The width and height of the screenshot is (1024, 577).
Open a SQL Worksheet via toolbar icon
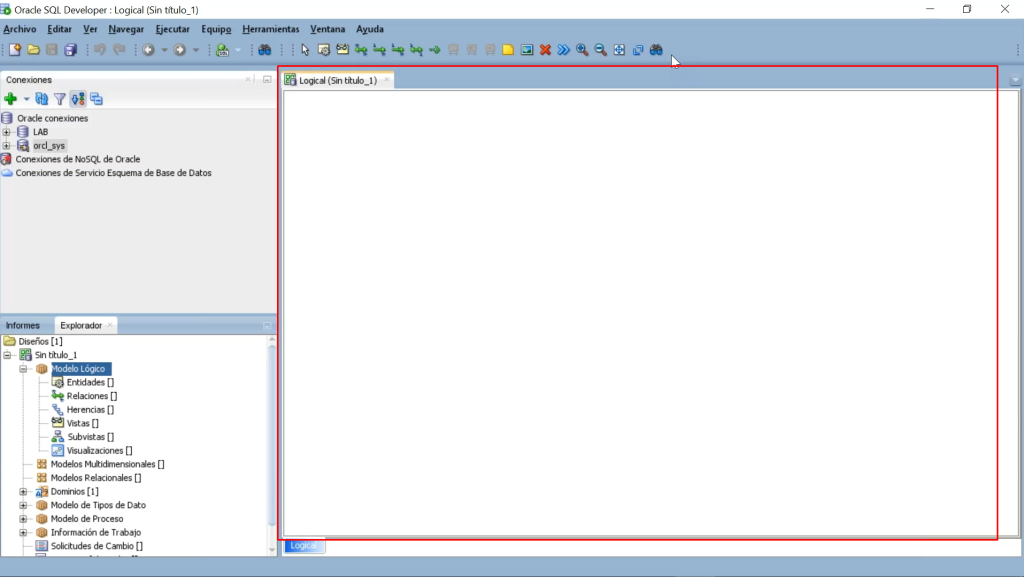click(x=223, y=50)
